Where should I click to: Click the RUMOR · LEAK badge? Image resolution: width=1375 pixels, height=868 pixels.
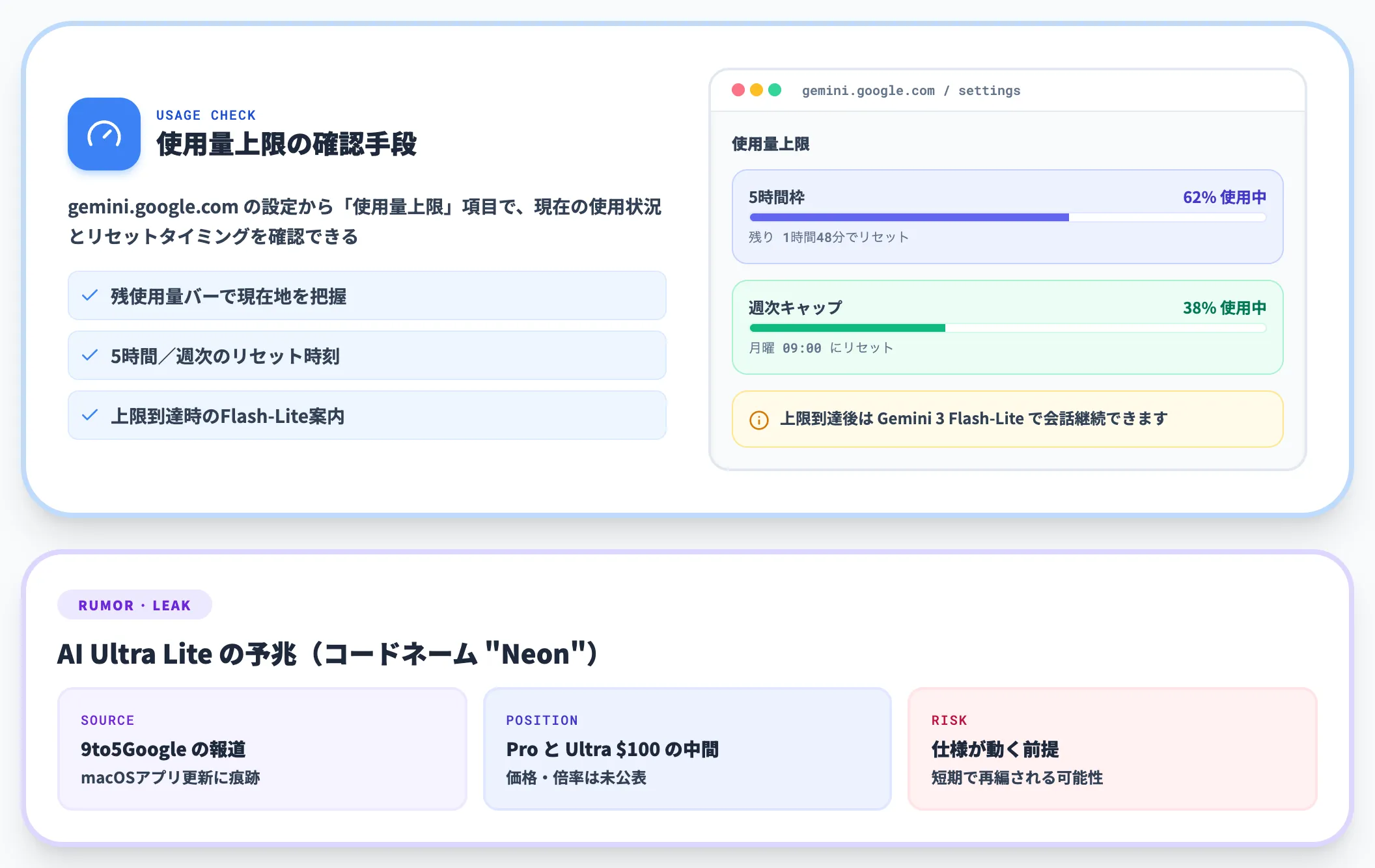[135, 605]
